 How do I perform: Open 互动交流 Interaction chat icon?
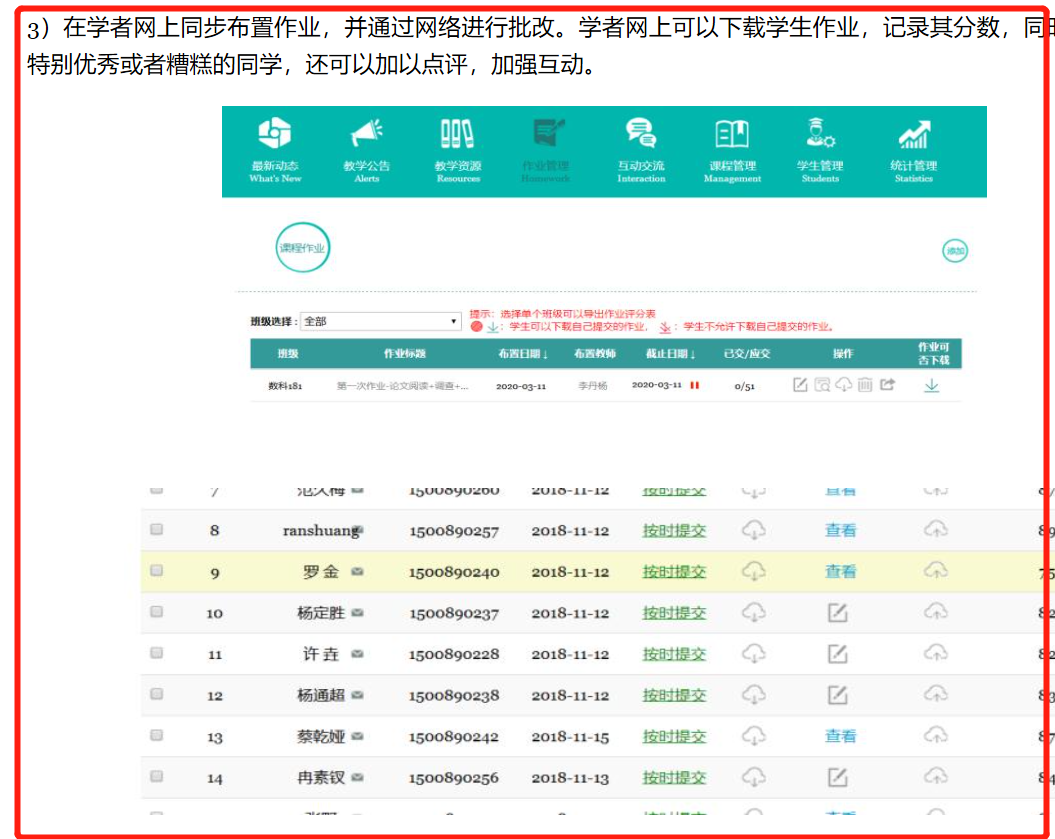click(x=641, y=135)
